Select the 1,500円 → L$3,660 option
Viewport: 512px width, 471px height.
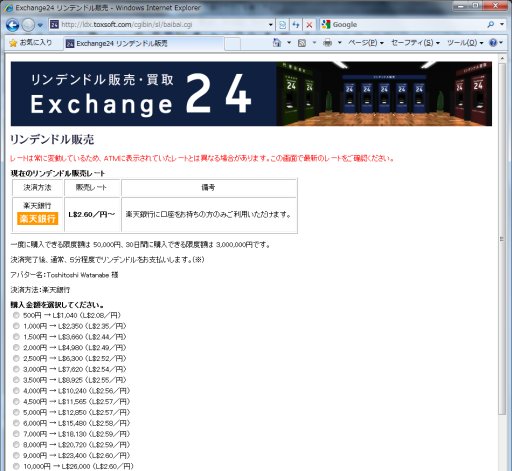16,337
